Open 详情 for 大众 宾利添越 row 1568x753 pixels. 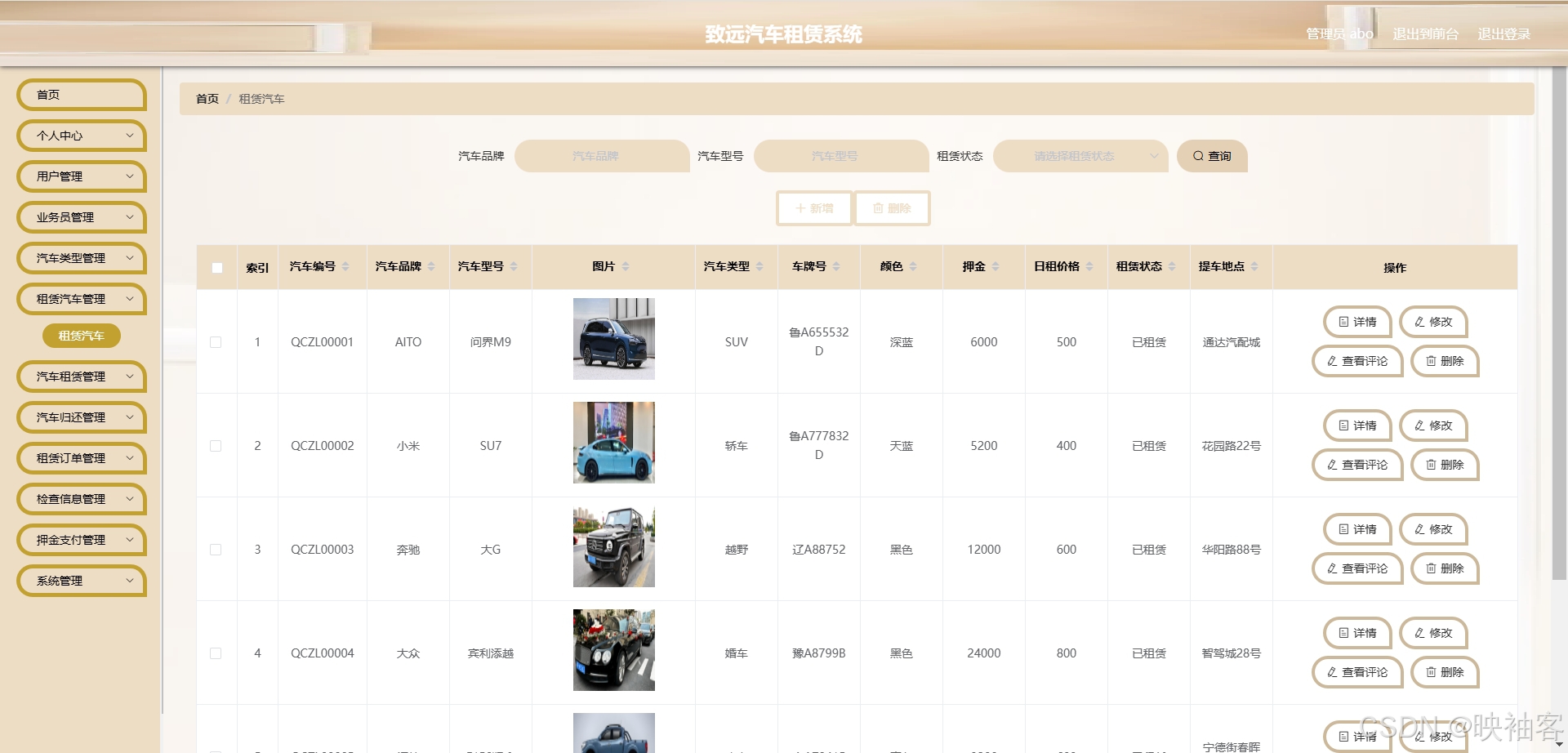(x=1357, y=633)
